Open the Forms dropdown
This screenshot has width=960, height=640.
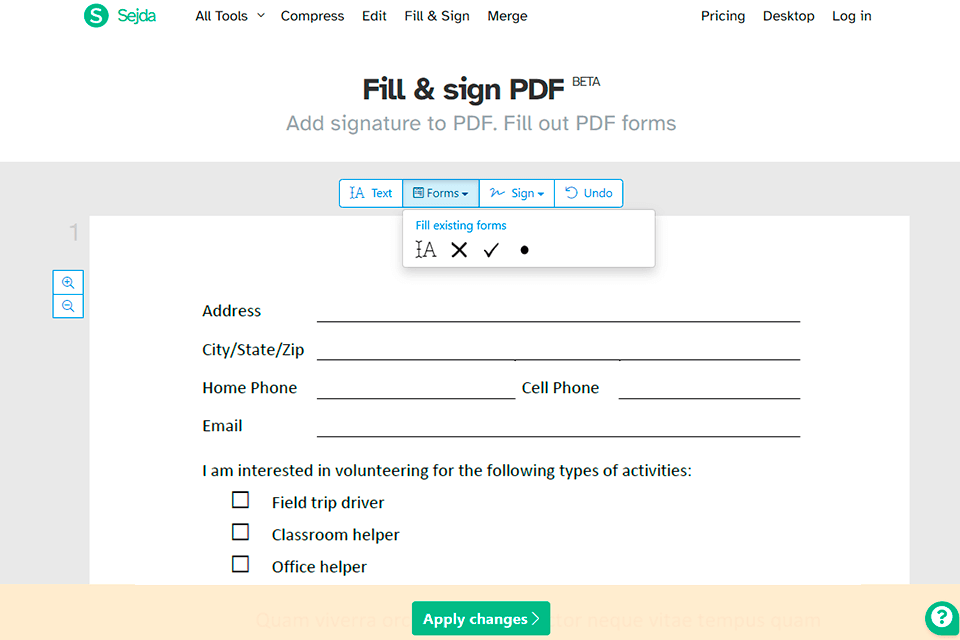click(x=440, y=193)
